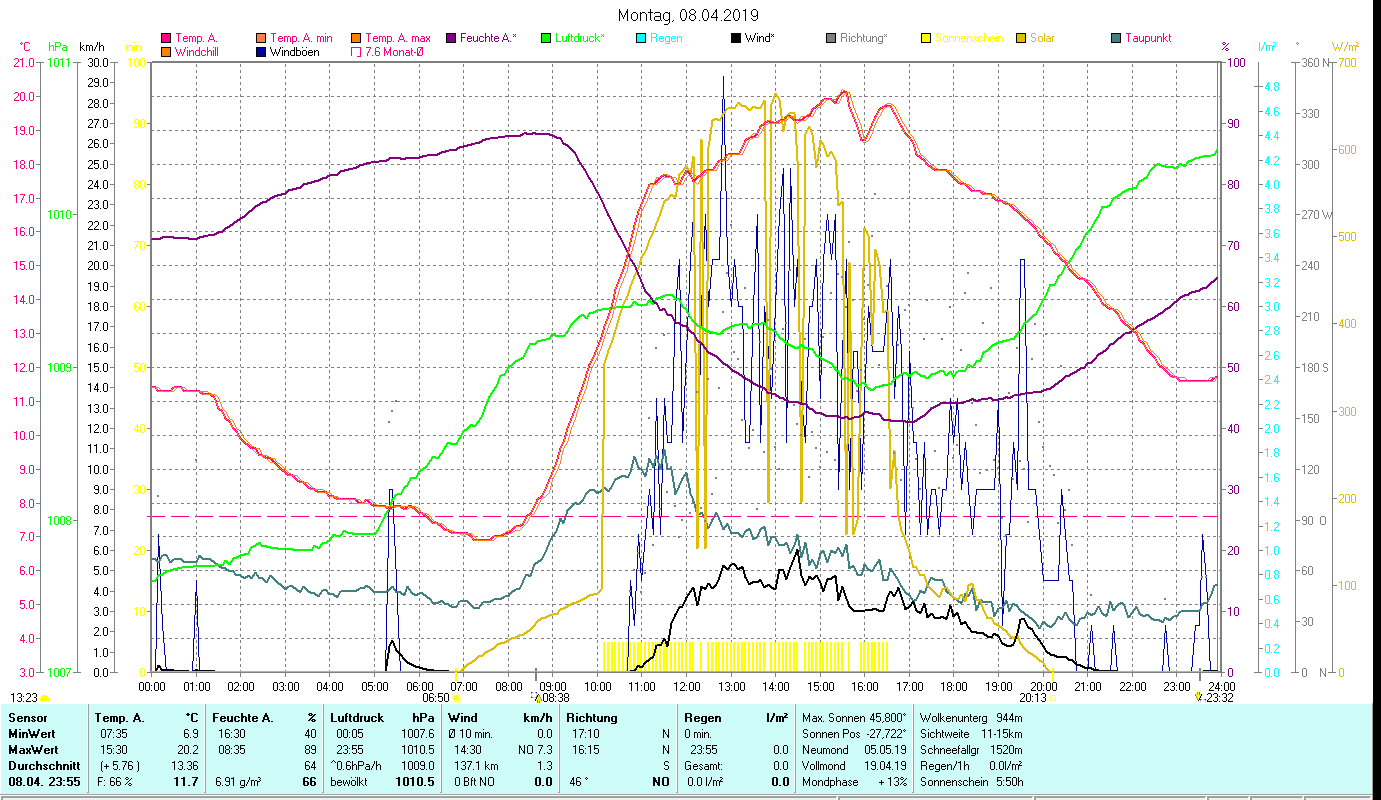This screenshot has height=800, width=1381.
Task: Click the Taupunkt legend label
Action: click(x=1148, y=39)
